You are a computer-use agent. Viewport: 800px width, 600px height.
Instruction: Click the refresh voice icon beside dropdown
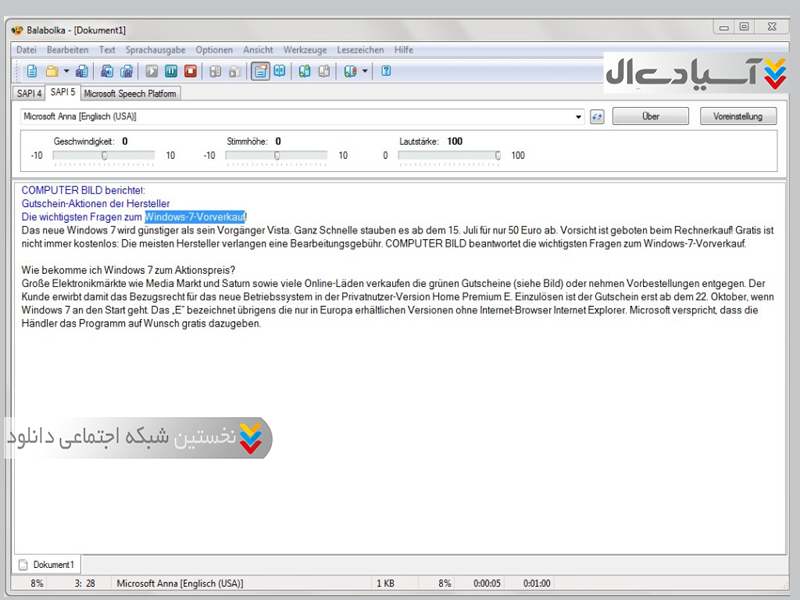point(597,117)
